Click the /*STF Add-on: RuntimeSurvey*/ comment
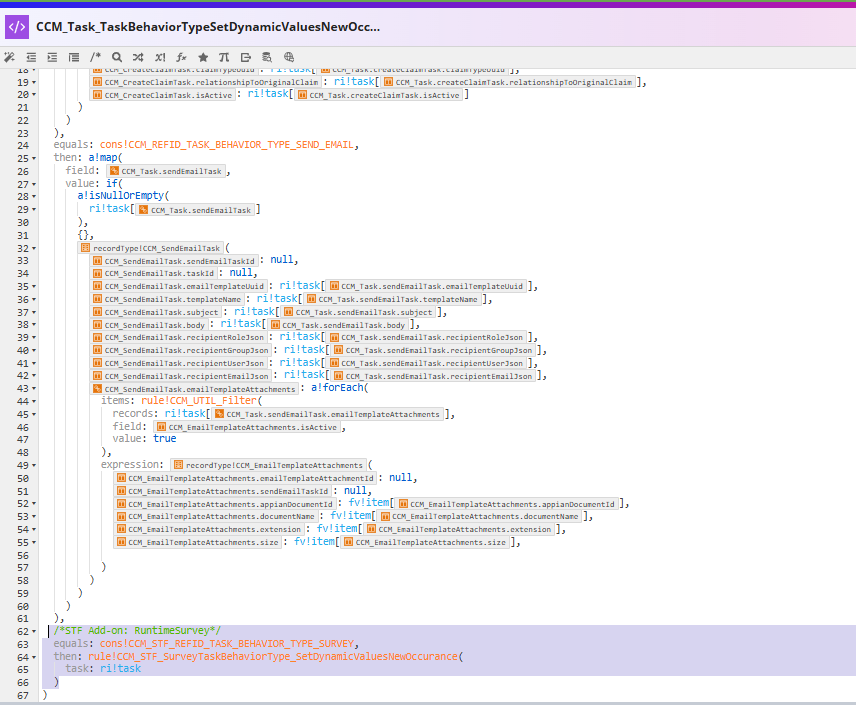 coord(137,631)
